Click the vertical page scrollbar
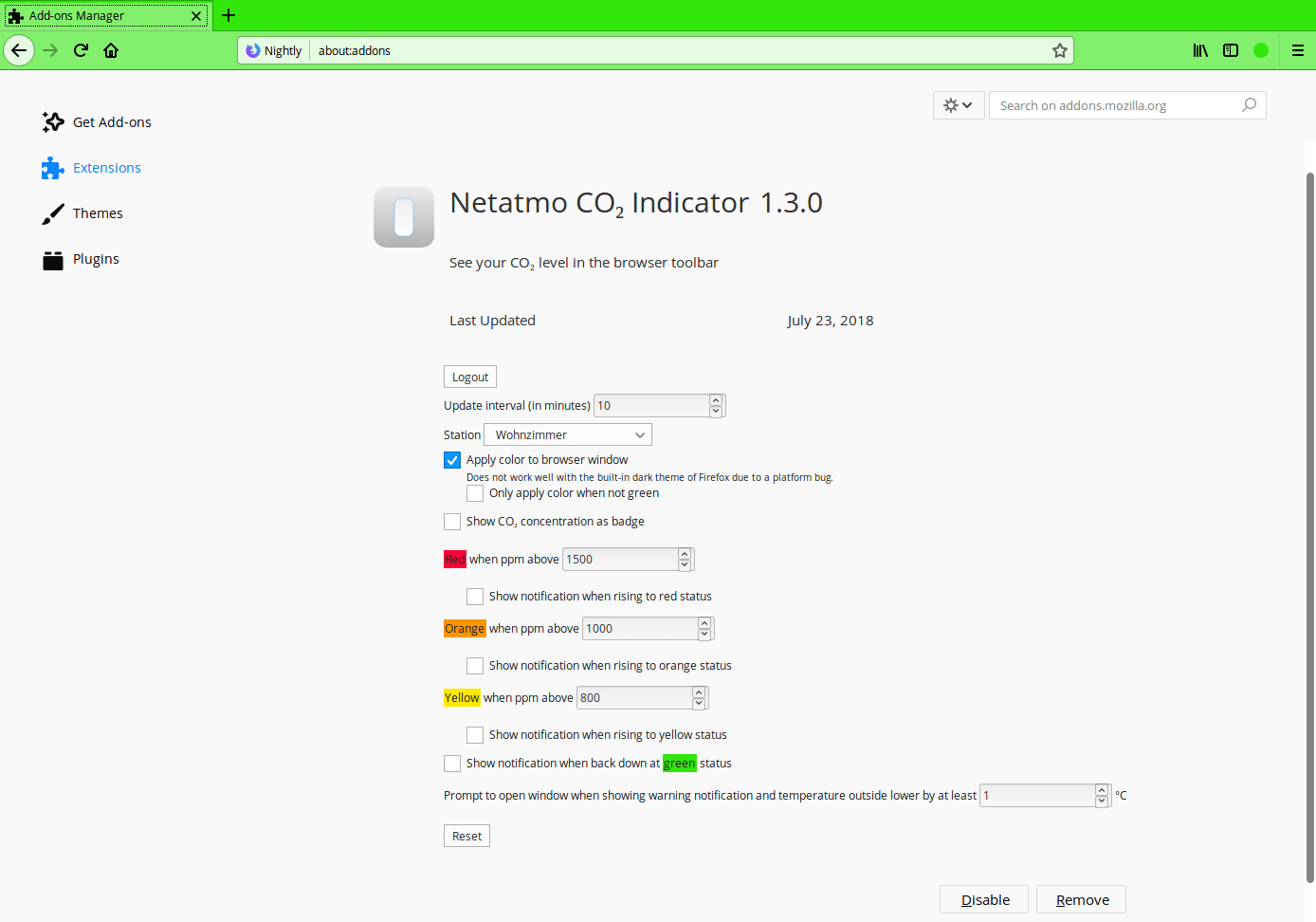This screenshot has height=922, width=1316. (x=1310, y=526)
